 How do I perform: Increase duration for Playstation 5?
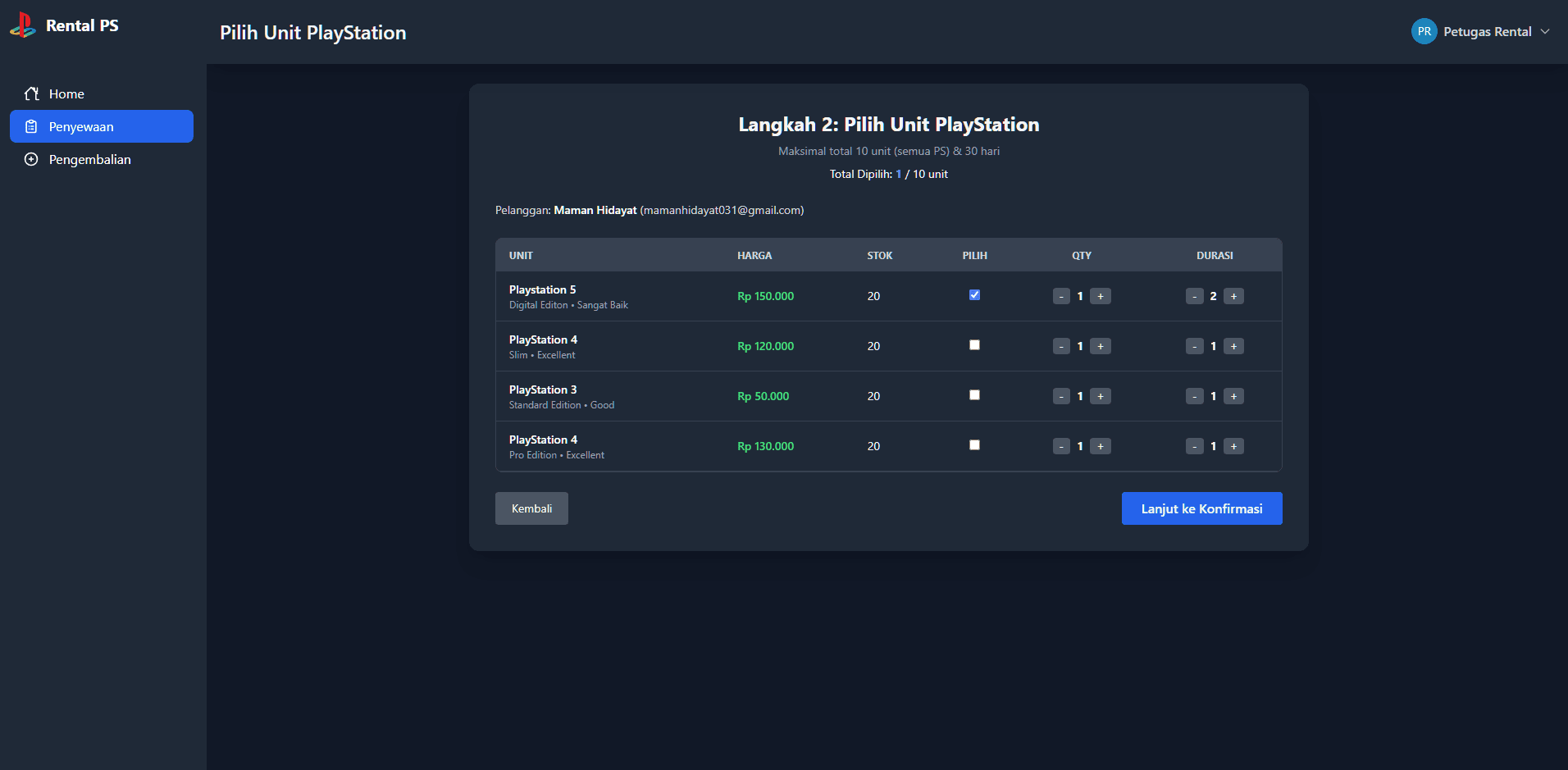1233,296
